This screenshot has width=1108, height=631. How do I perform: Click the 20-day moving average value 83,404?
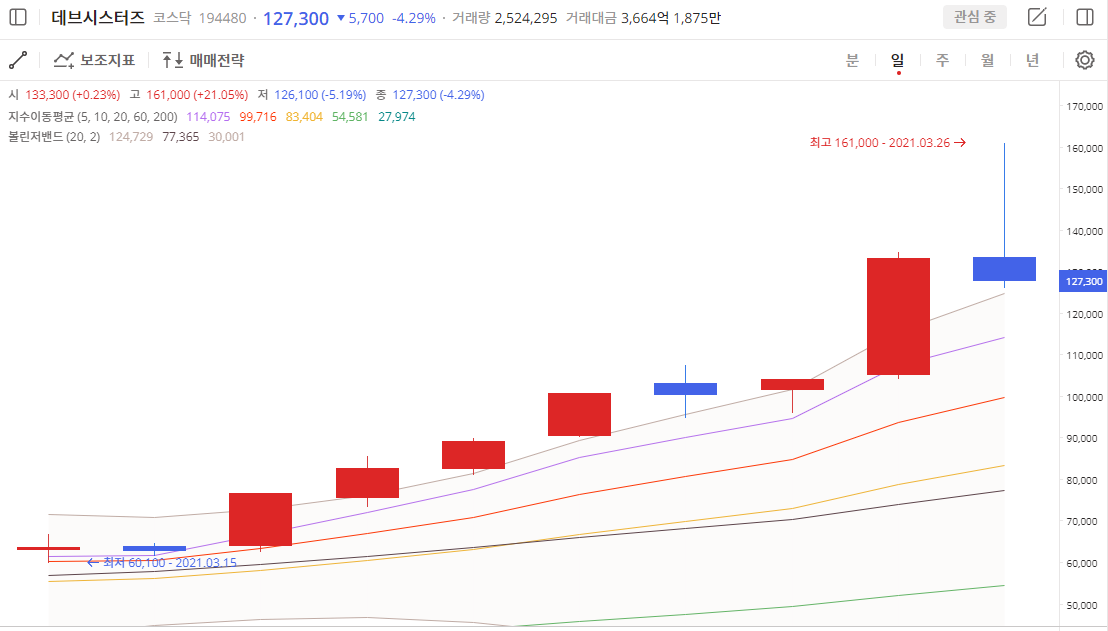[x=304, y=117]
